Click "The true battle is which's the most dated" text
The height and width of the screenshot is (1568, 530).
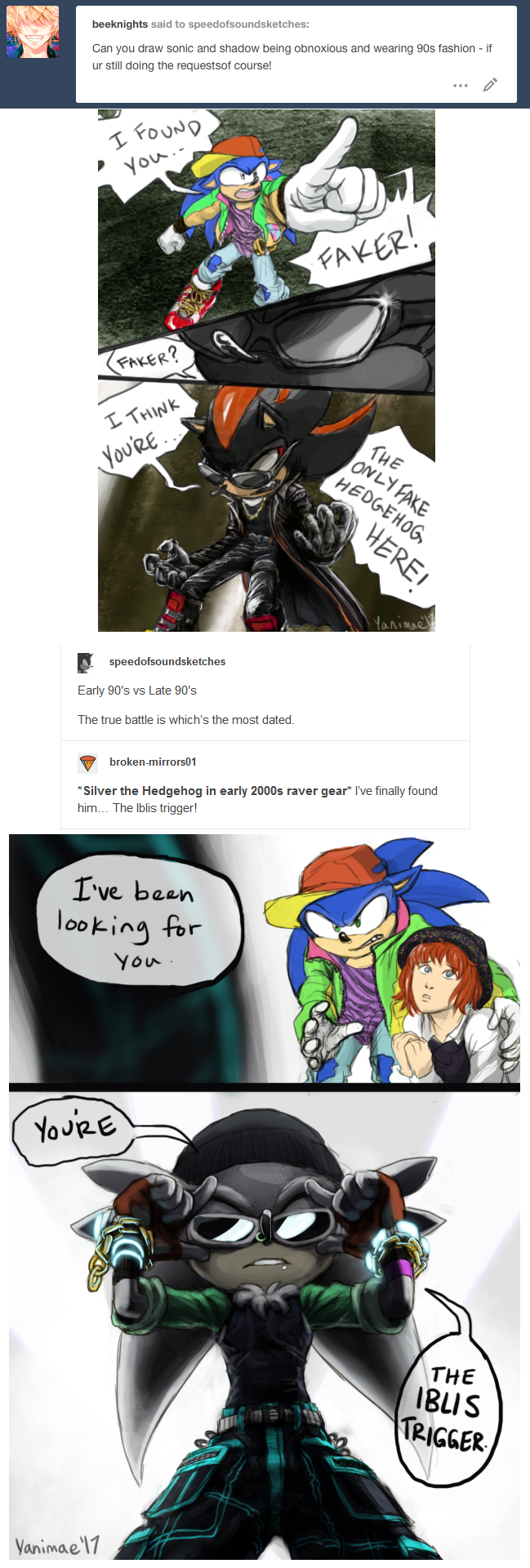point(186,720)
